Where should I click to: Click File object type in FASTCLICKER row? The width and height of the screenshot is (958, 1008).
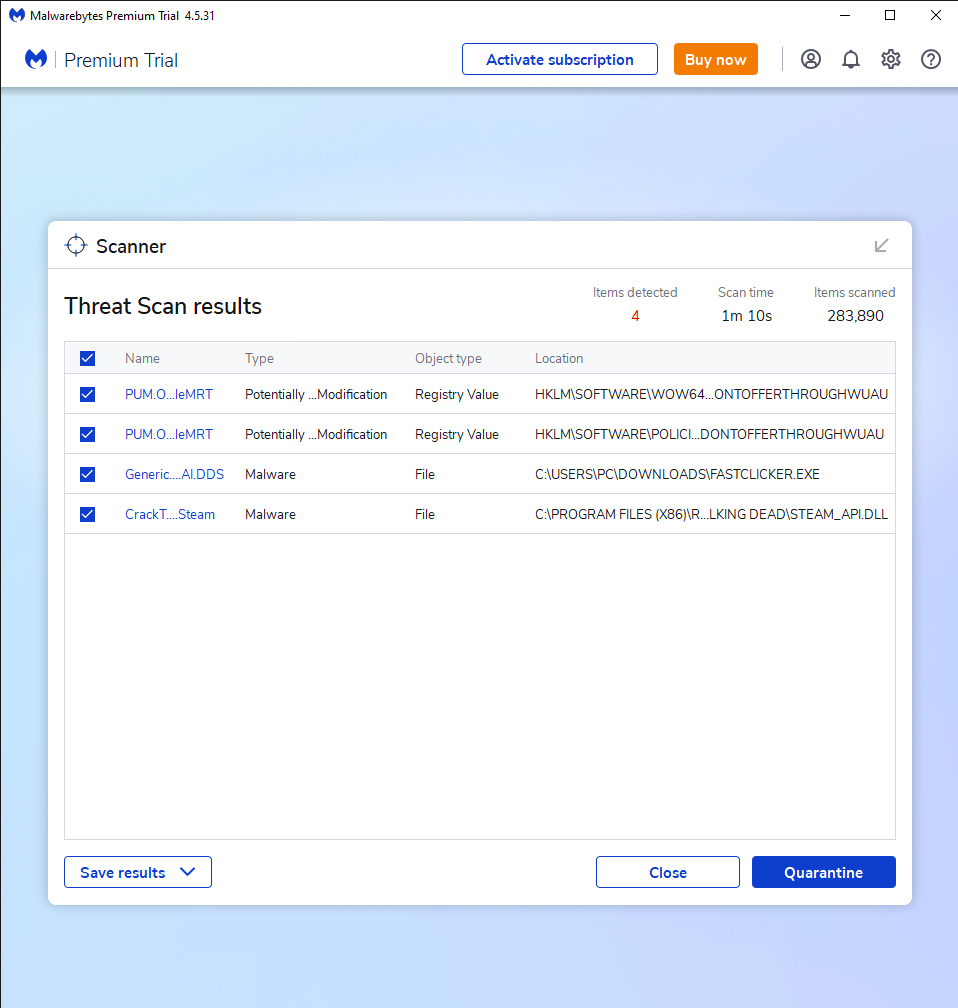(424, 474)
